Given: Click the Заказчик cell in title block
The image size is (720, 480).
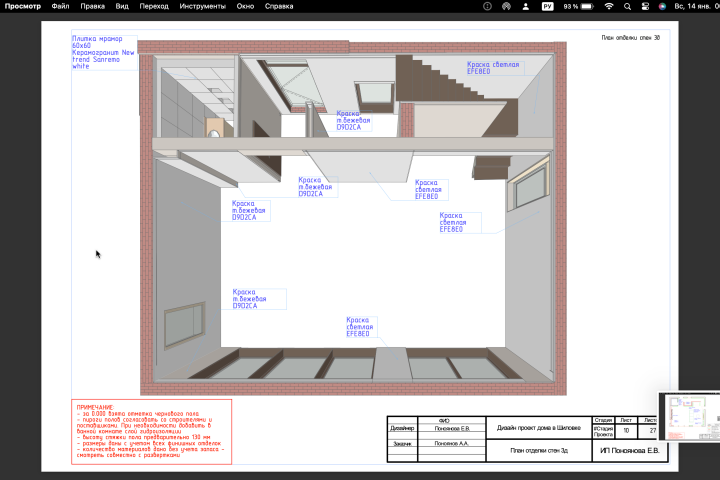Looking at the screenshot, I should (x=402, y=444).
